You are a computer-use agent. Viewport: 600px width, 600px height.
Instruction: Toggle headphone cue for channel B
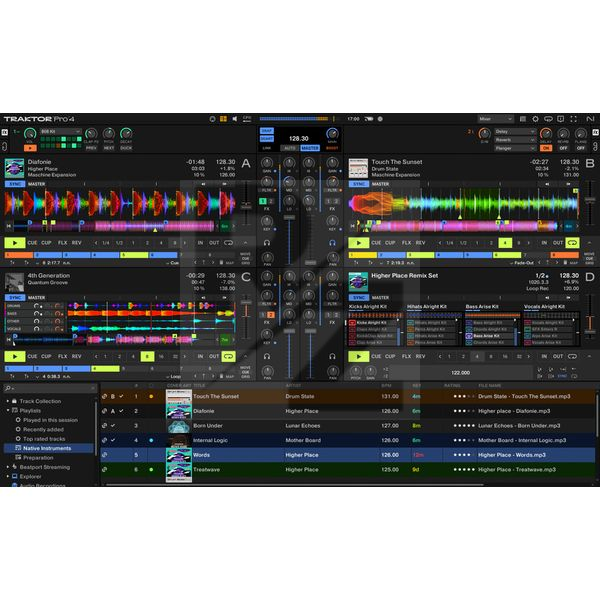332,243
